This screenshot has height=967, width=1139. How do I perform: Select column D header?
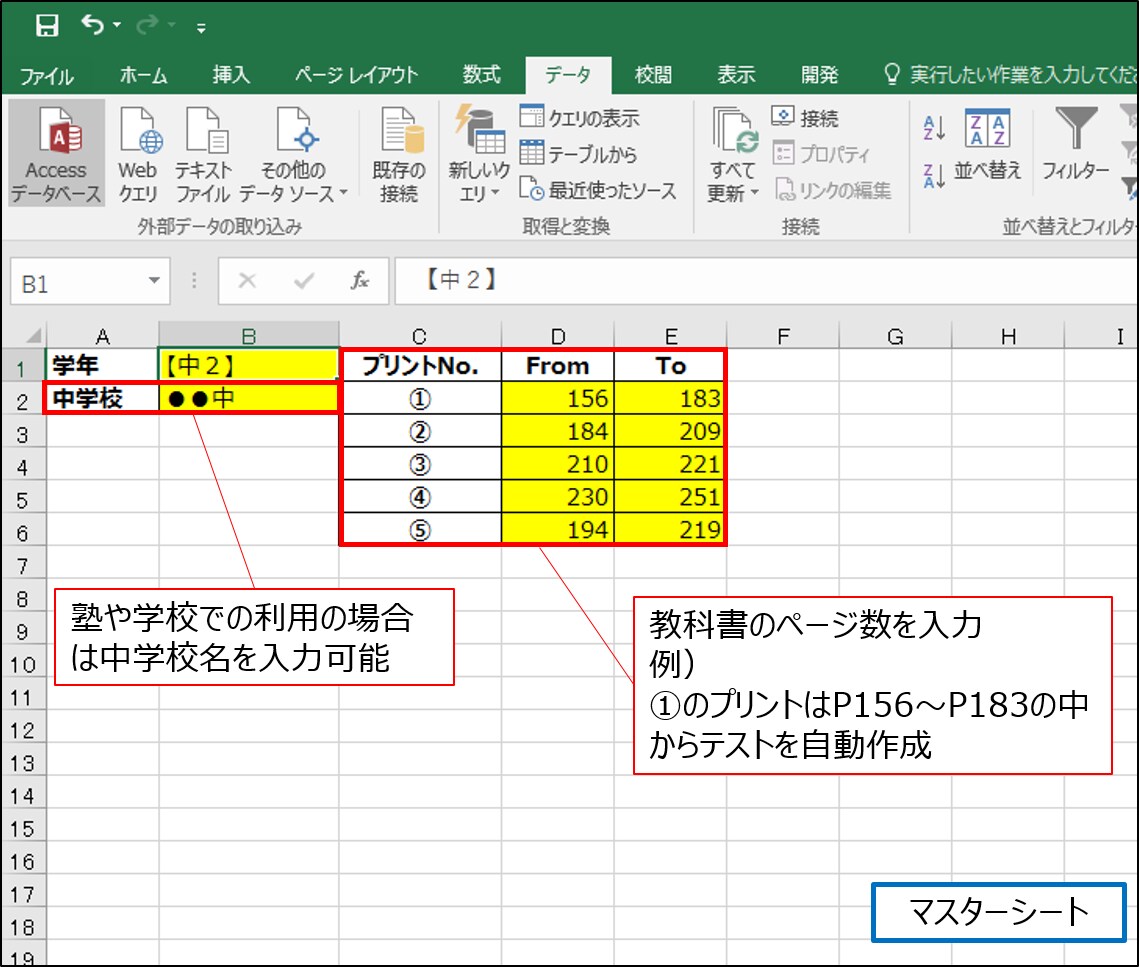point(558,336)
